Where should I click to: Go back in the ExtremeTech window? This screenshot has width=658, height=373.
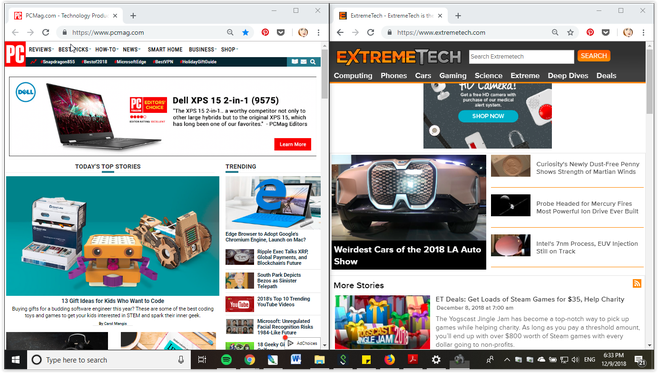340,32
